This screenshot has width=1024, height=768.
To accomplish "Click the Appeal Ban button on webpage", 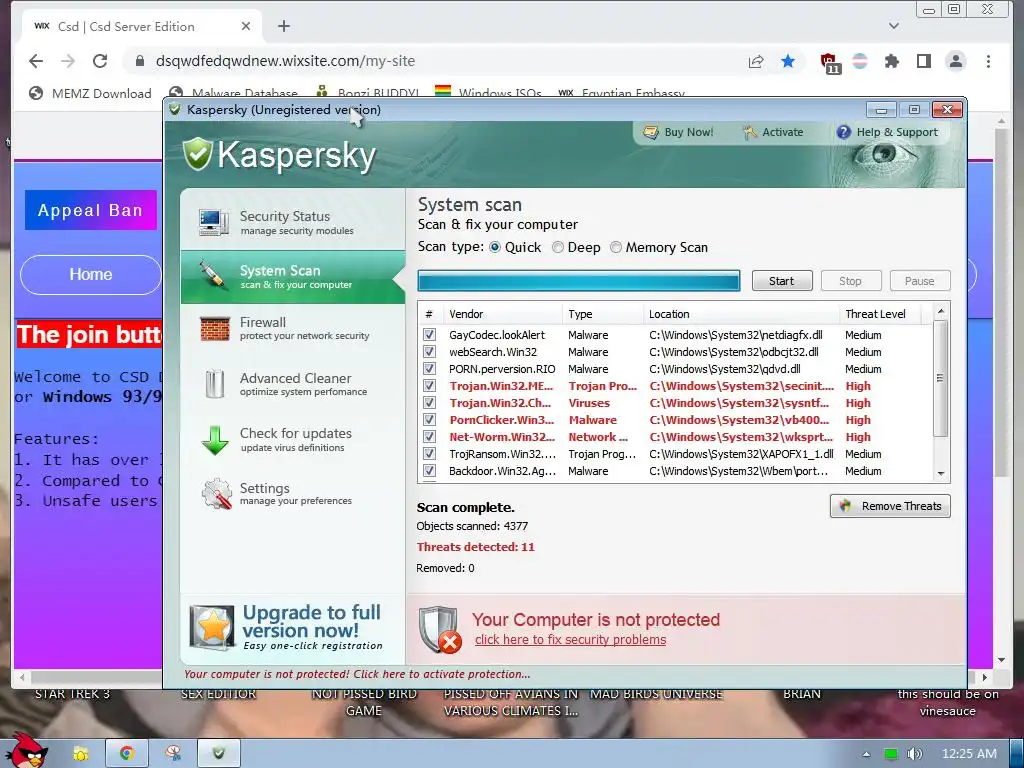I will 91,210.
